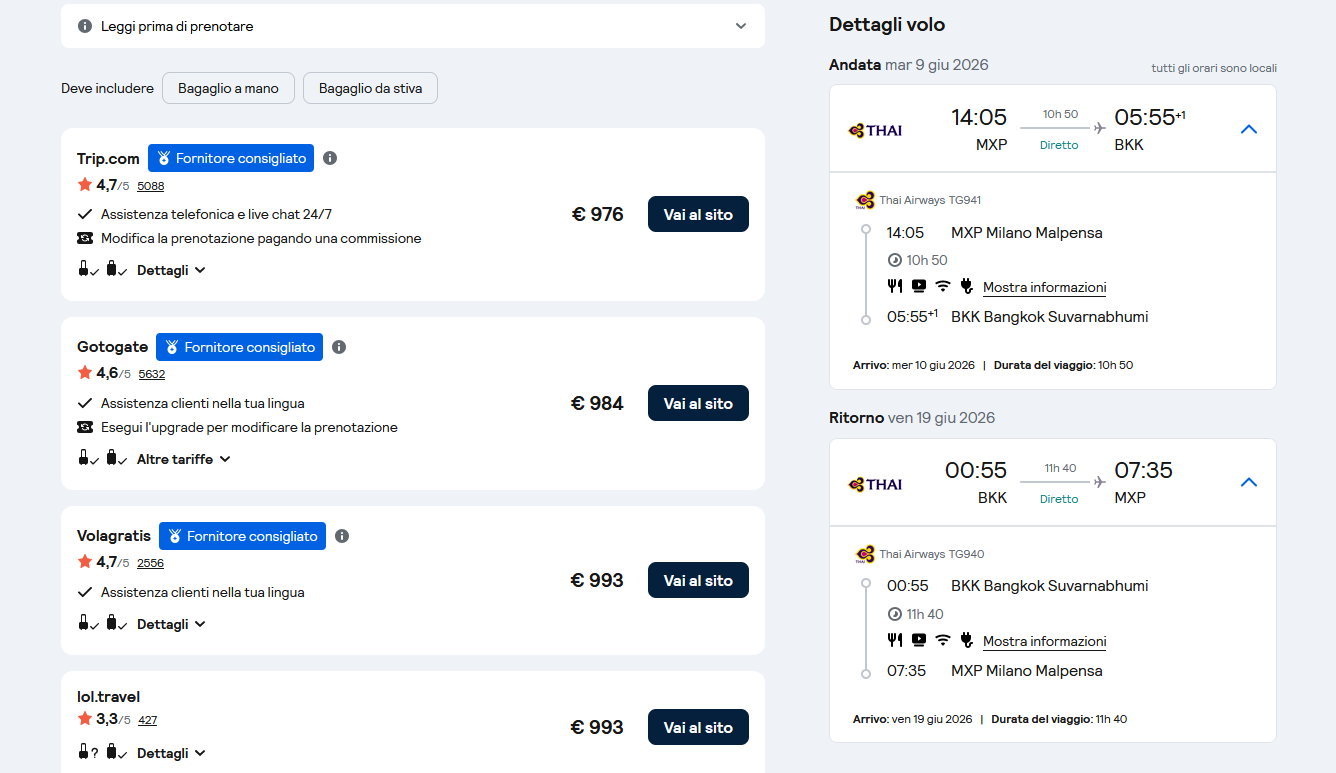This screenshot has height=773, width=1336.
Task: Click the Volagratis checked bag included icon
Action: (x=116, y=623)
